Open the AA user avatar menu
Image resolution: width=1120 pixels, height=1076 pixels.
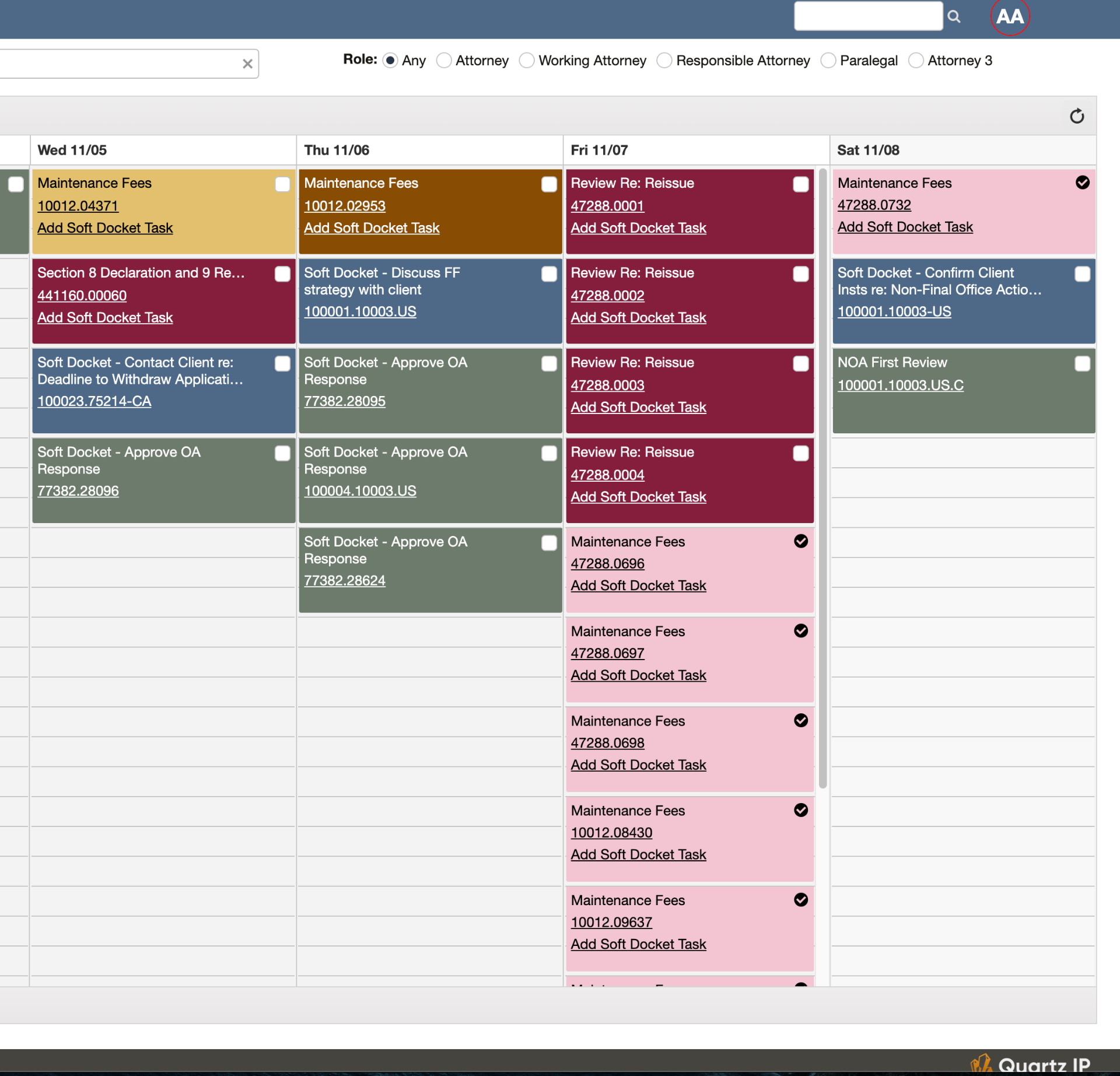(1010, 16)
